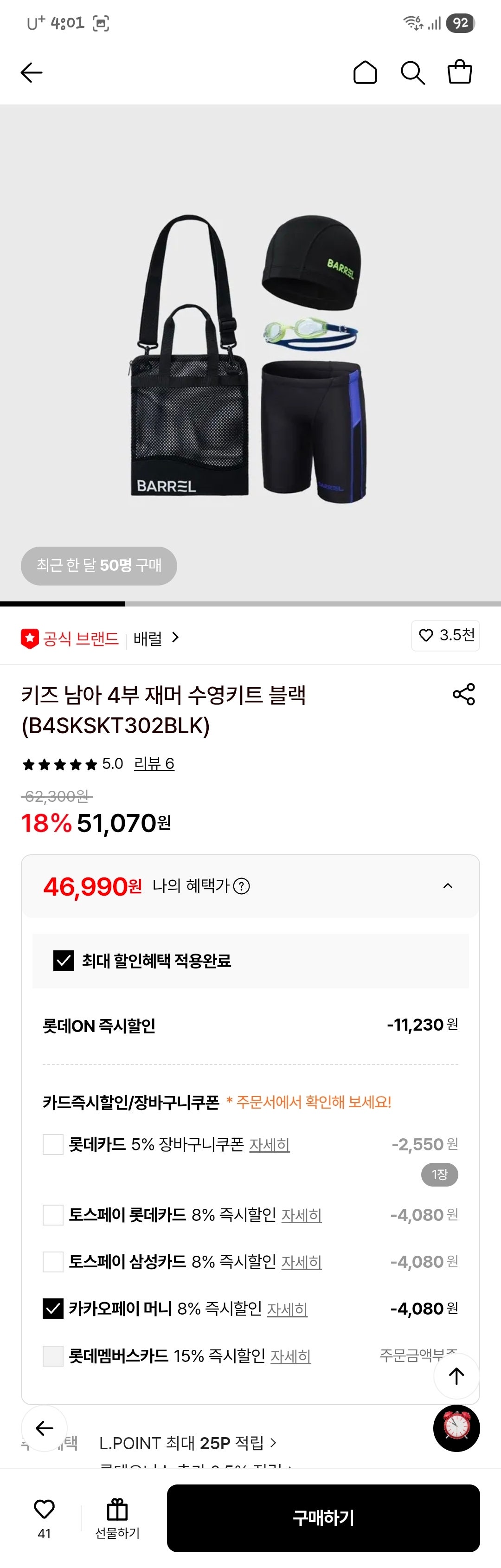
Task: Open 리뷰 6 reviews link
Action: 154,763
